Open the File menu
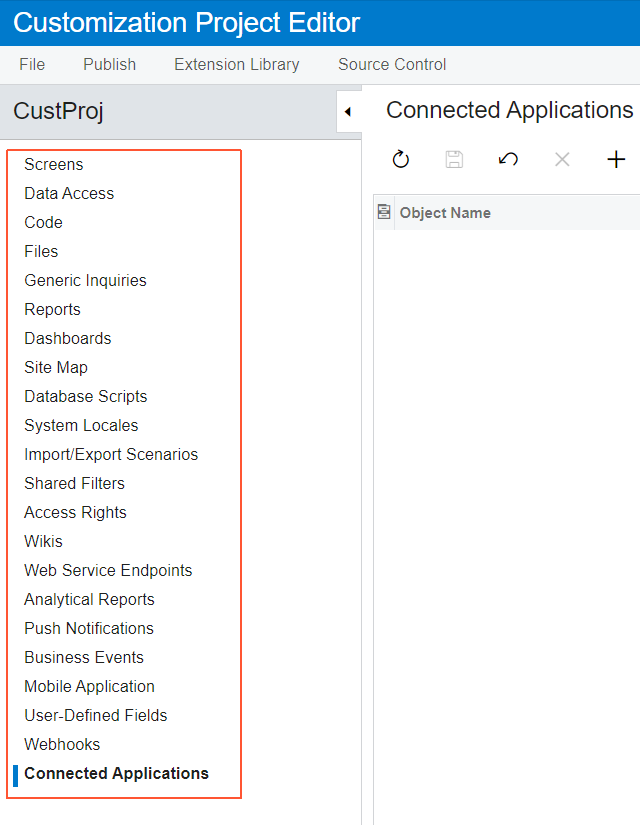The image size is (640, 825). pyautogui.click(x=32, y=64)
